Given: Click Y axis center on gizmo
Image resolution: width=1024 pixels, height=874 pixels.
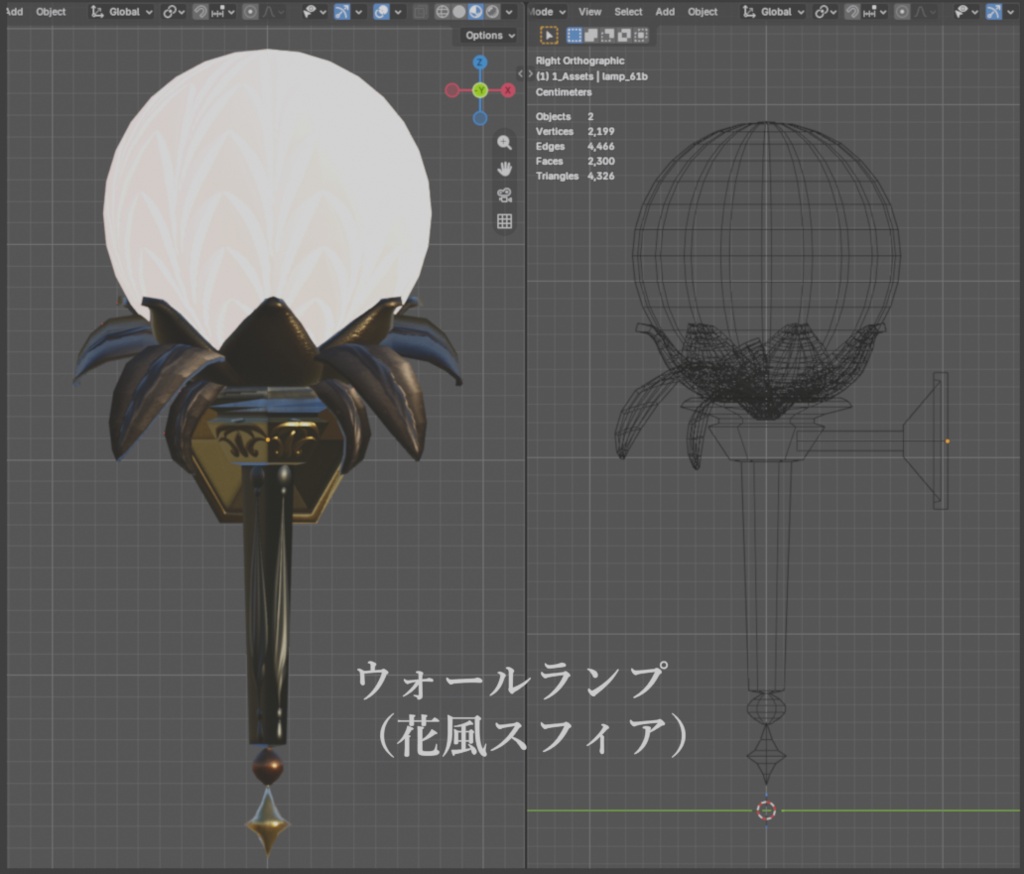Looking at the screenshot, I should point(480,90).
